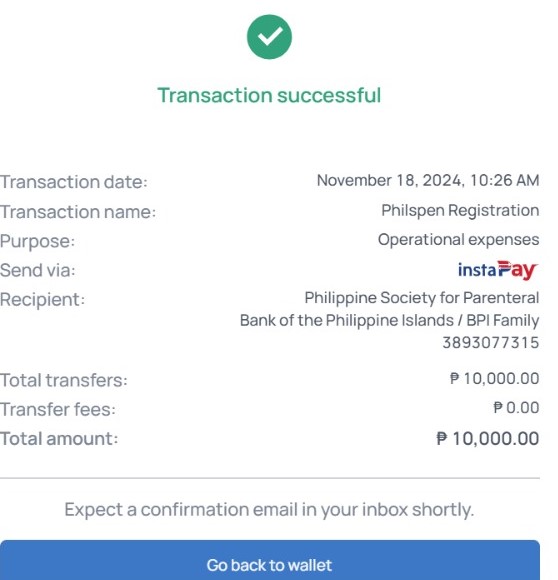Viewport: 558px width, 580px height.
Task: Click the Transaction date label
Action: point(74,182)
